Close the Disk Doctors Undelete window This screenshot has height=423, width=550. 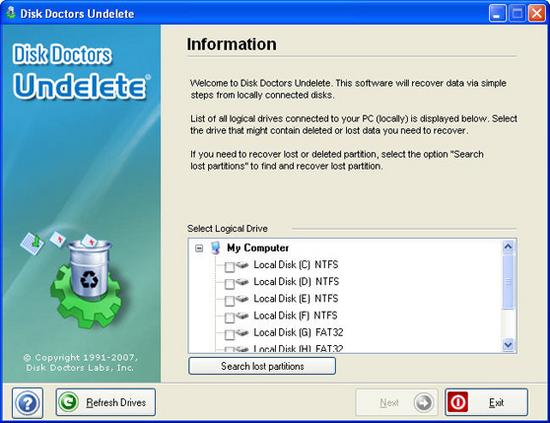point(537,13)
